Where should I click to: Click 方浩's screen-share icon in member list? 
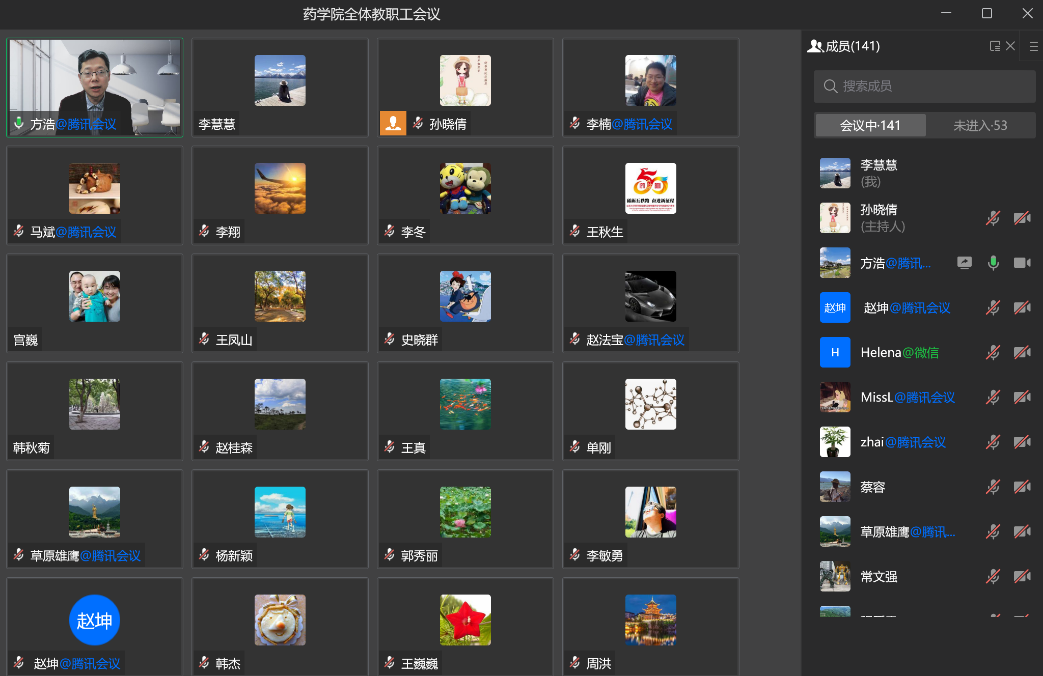pyautogui.click(x=964, y=263)
